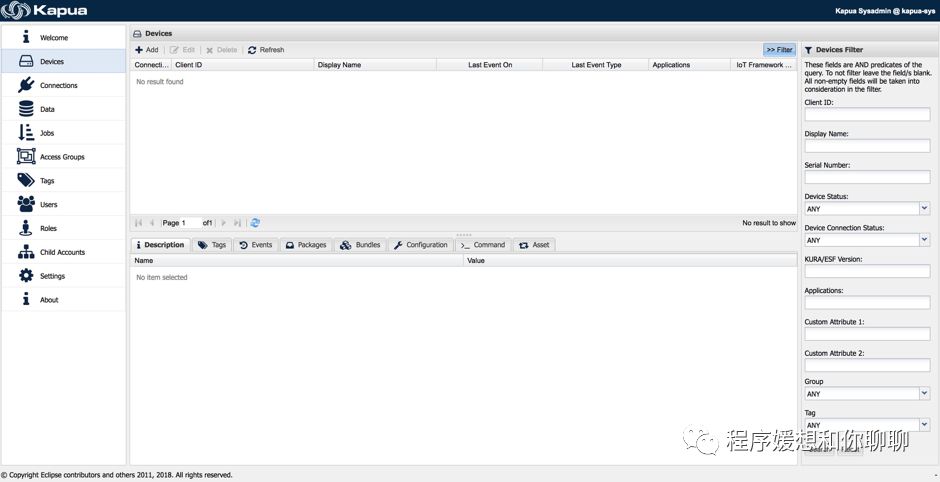Expand the Group filter dropdown
940x482 pixels.
pos(924,394)
